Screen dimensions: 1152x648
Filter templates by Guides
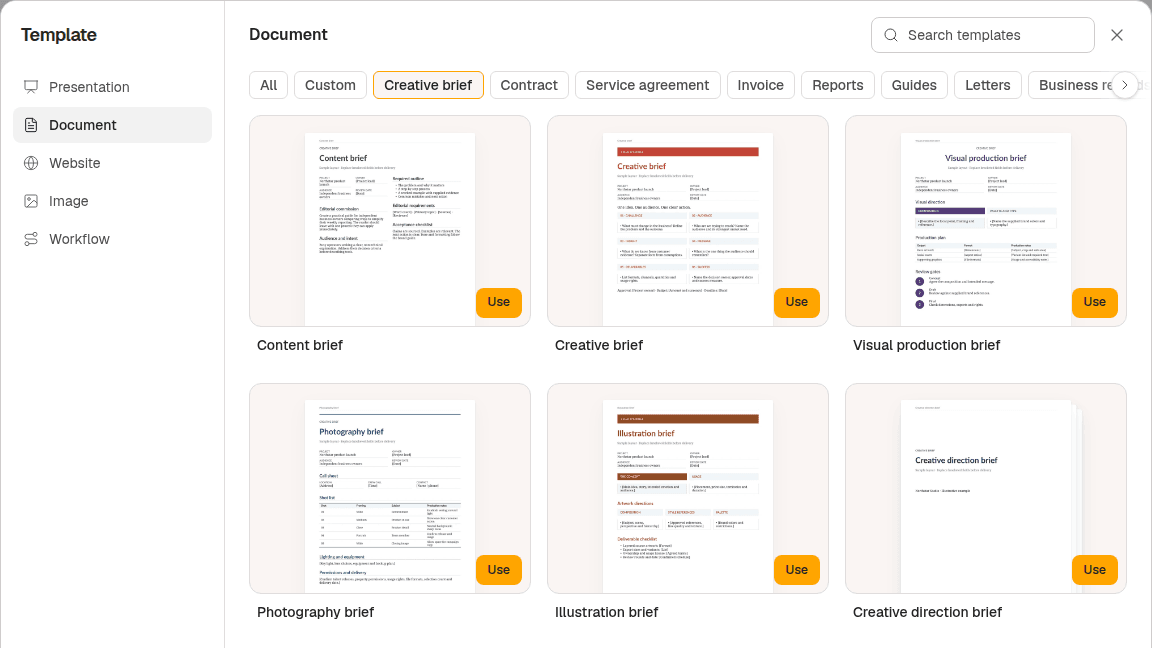tap(914, 85)
